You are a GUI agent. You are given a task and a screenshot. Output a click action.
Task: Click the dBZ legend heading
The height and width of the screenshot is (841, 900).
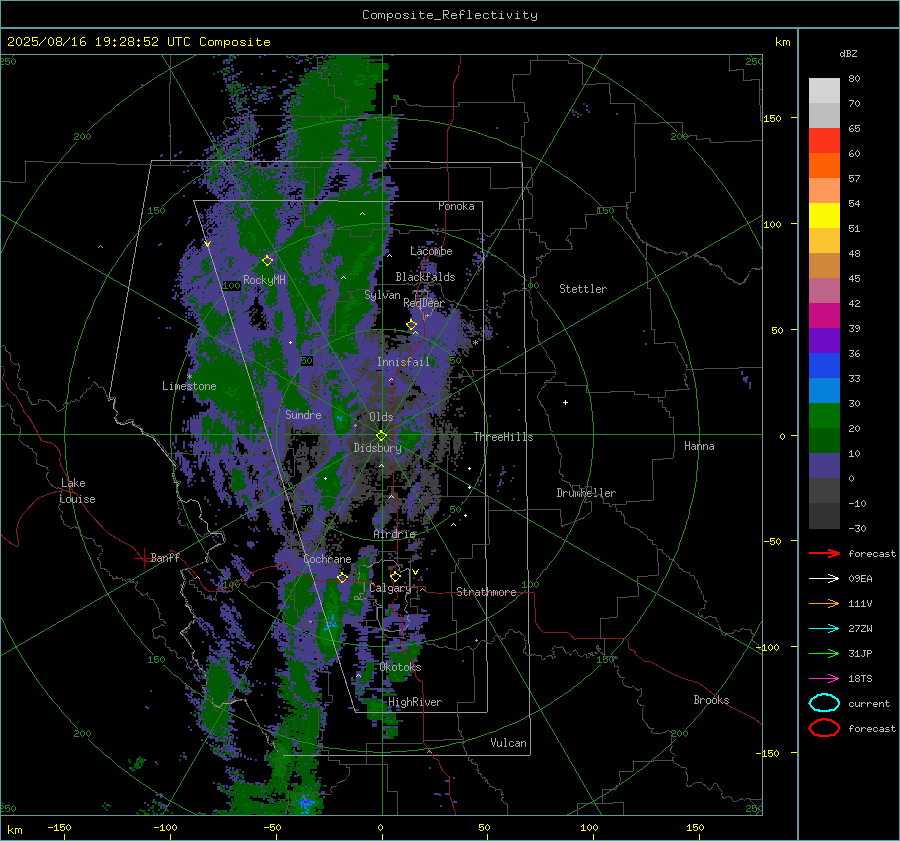pyautogui.click(x=848, y=53)
